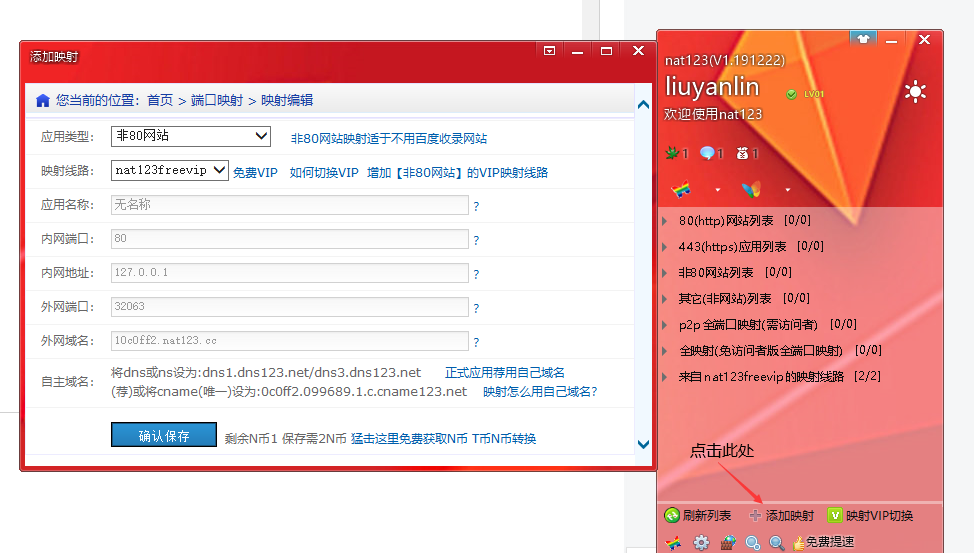Click the skin/theme shirt icon in nat123 window
This screenshot has height=553, width=974.
[863, 39]
